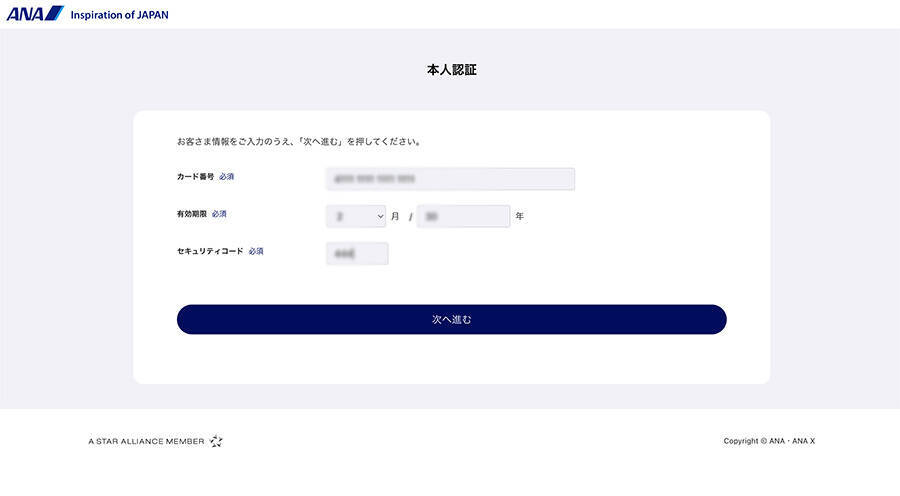The image size is (900, 496).
Task: Click the 年 label after the year field
Action: click(519, 216)
